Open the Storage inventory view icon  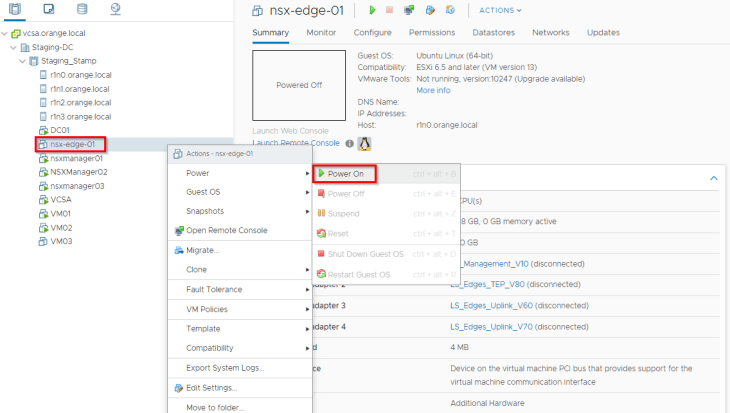click(x=81, y=10)
